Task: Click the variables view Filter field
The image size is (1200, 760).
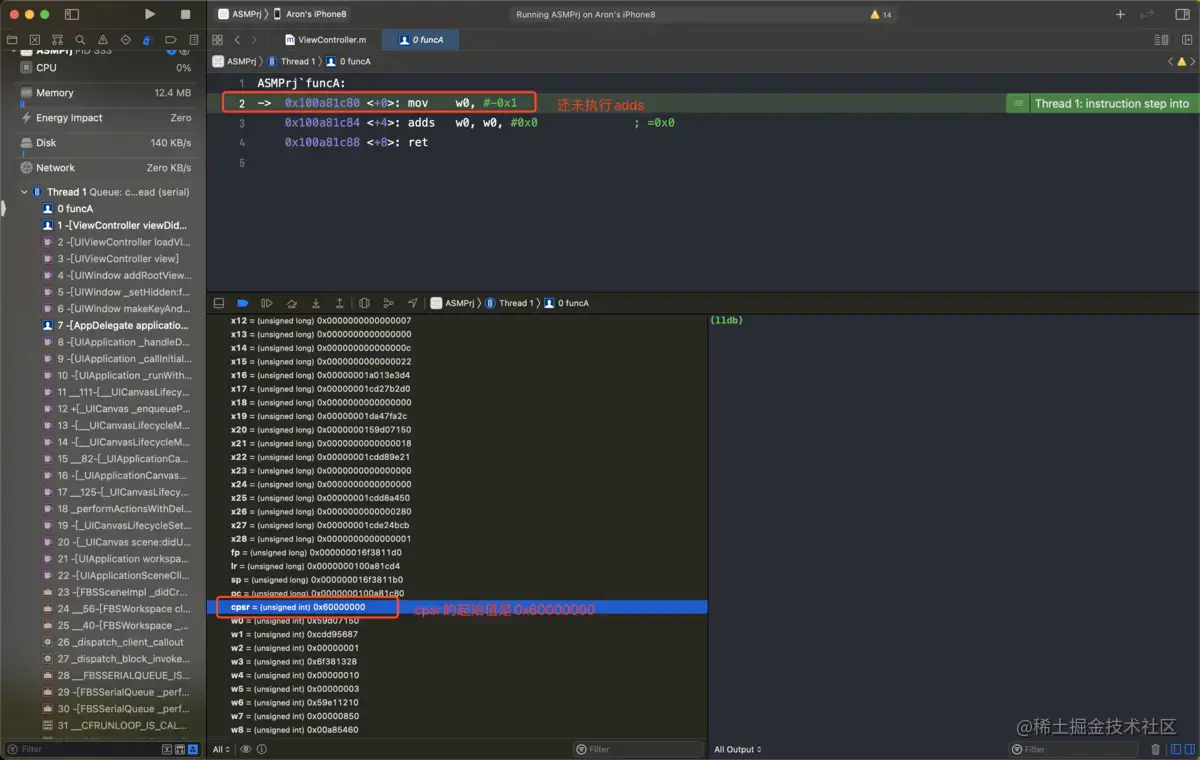Action: point(639,749)
